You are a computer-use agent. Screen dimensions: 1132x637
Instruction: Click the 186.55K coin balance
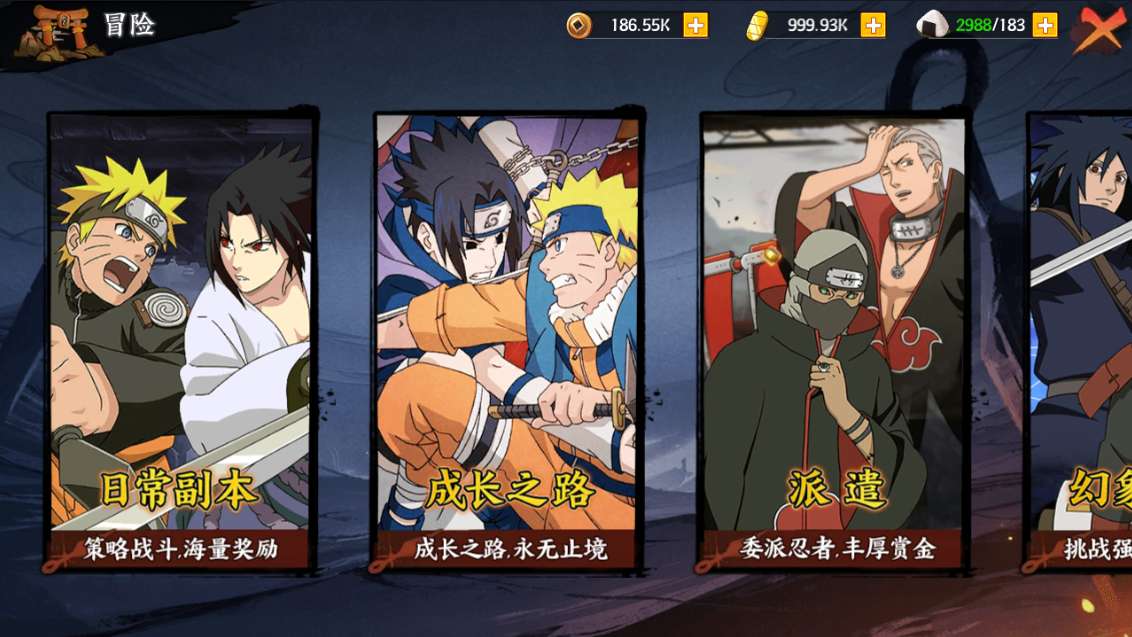tap(640, 25)
